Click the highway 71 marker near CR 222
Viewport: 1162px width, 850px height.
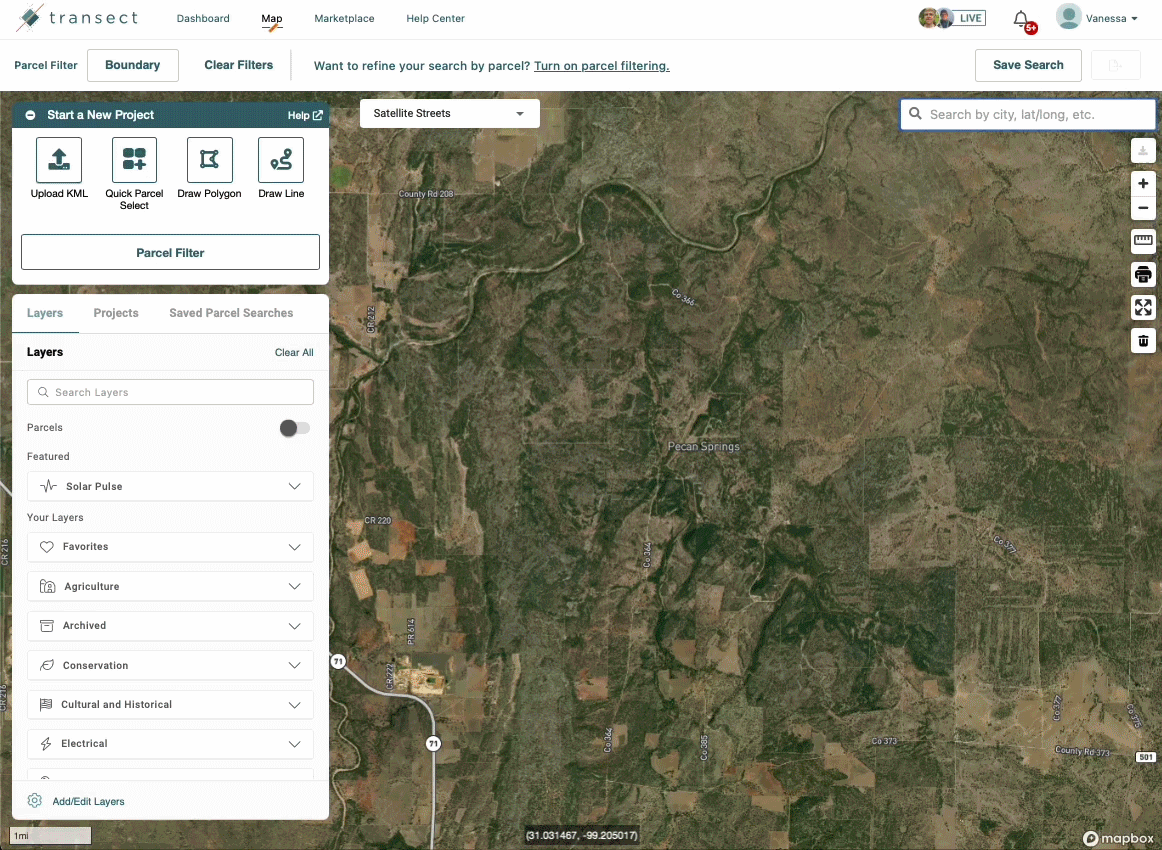pos(339,661)
